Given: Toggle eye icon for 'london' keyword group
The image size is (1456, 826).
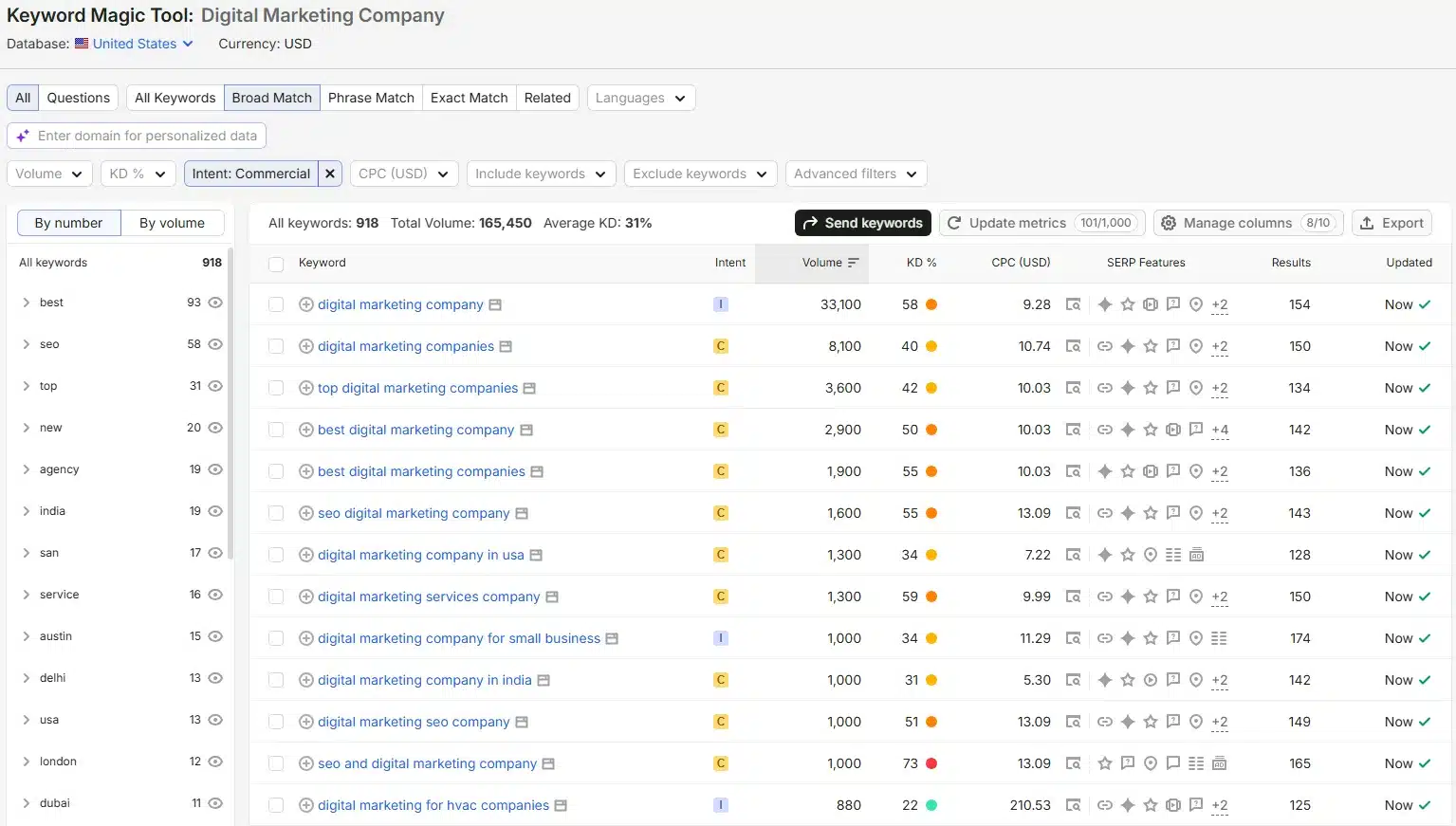Looking at the screenshot, I should [215, 762].
